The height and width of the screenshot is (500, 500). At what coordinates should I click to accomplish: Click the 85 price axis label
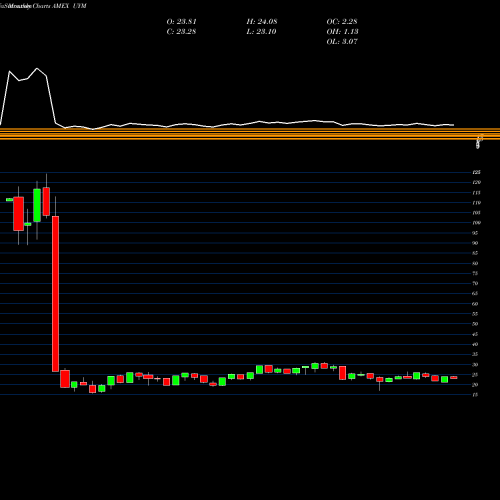coord(475,253)
